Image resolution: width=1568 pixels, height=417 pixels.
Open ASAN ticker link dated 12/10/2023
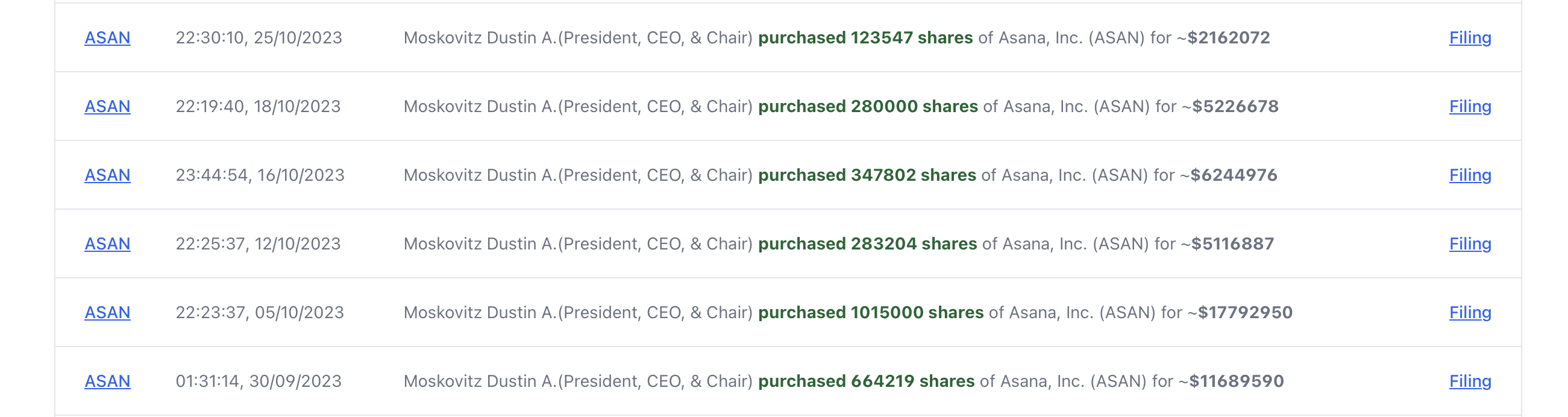tap(107, 244)
